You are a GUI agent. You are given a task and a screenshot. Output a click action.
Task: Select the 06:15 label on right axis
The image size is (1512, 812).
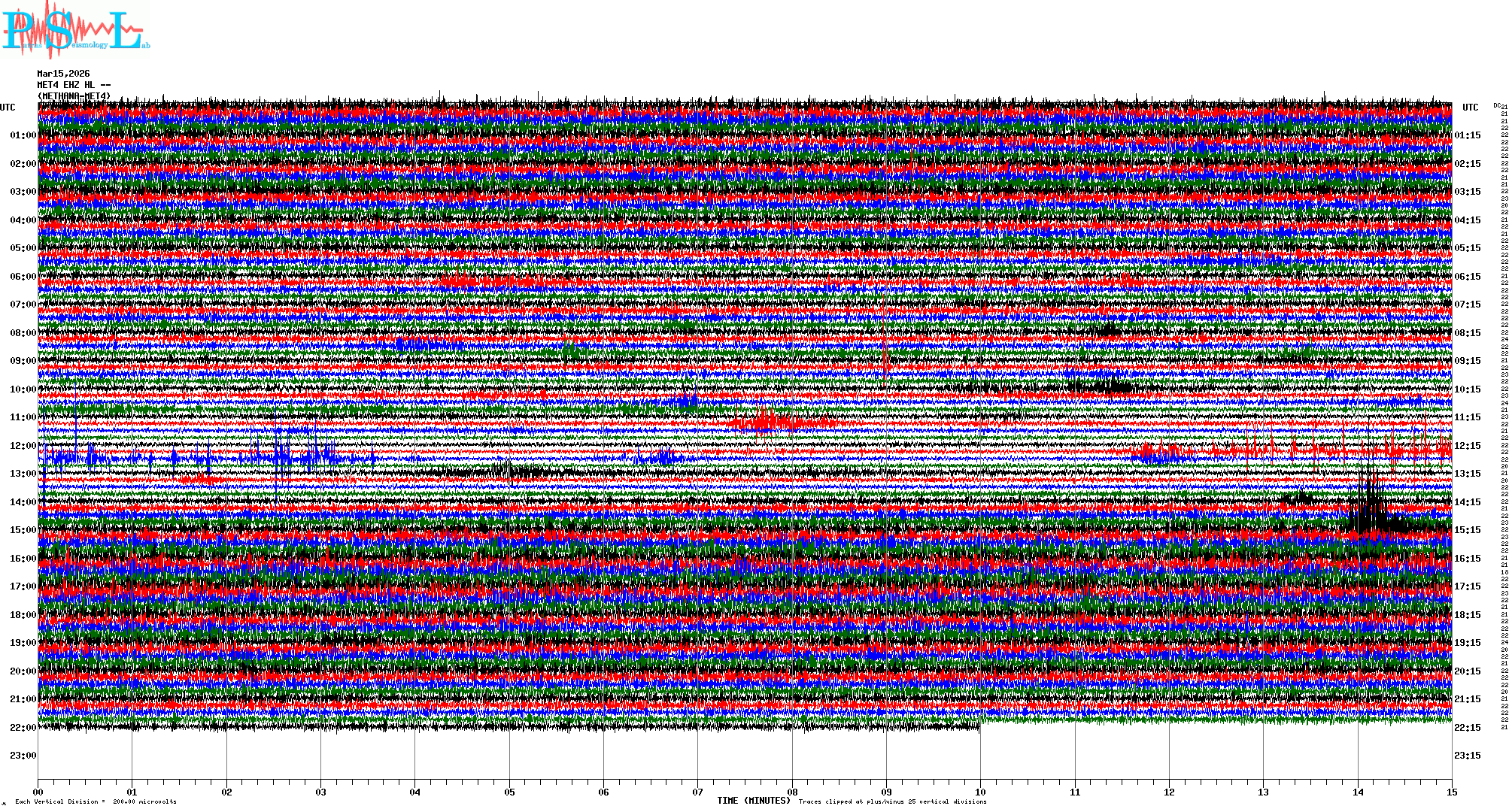coord(1468,277)
